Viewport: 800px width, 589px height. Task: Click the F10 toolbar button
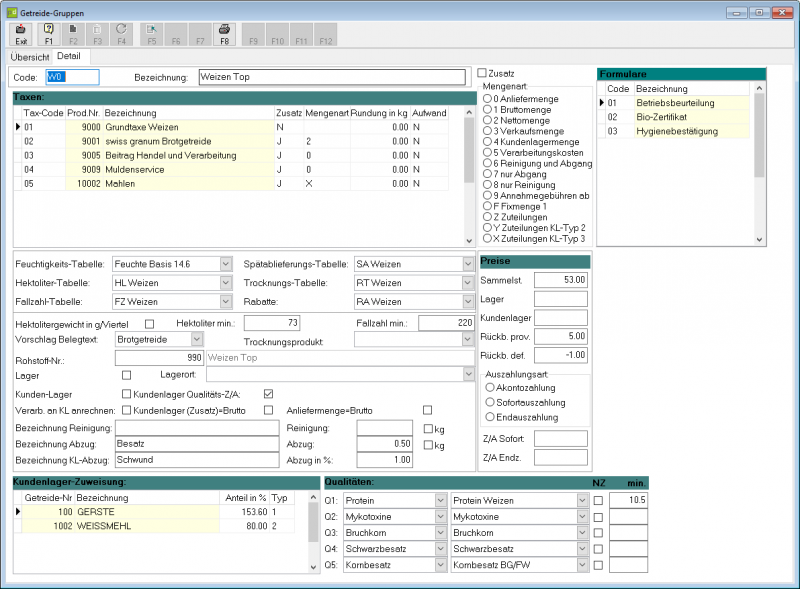(278, 34)
